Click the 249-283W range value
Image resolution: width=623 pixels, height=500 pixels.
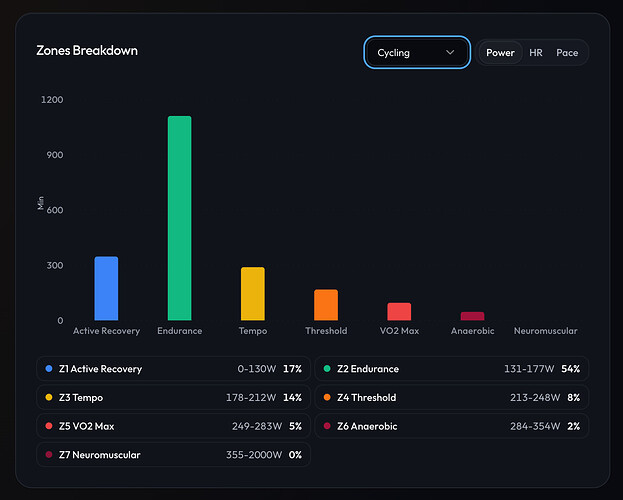(x=257, y=426)
